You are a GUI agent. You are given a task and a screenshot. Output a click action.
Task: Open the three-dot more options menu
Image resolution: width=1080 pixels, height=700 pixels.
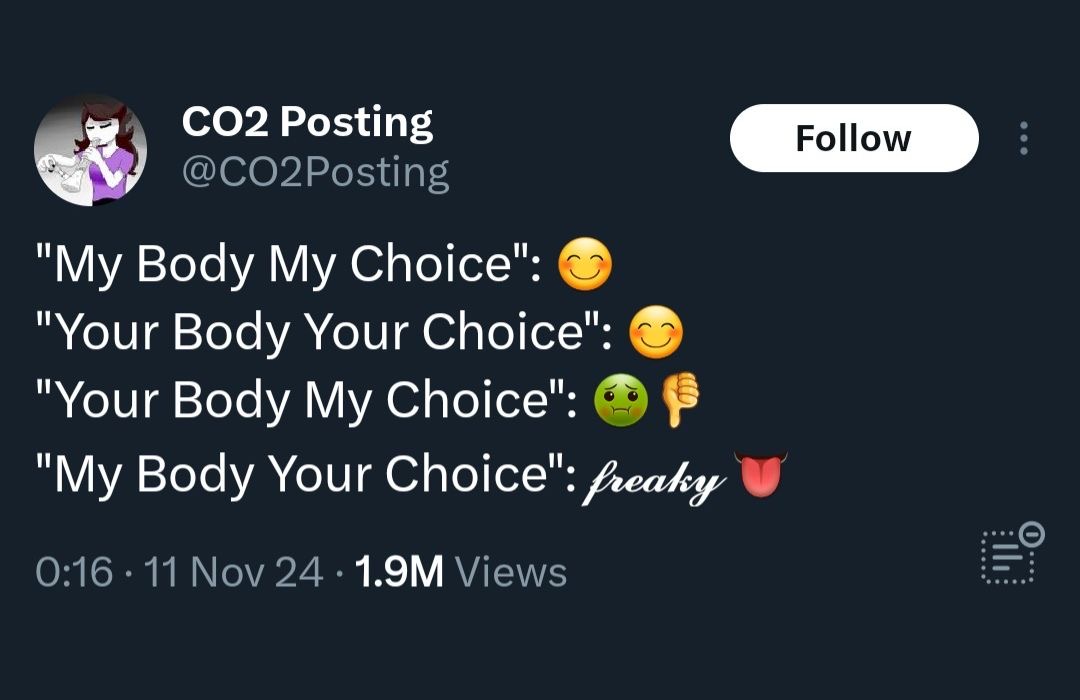click(x=1024, y=138)
